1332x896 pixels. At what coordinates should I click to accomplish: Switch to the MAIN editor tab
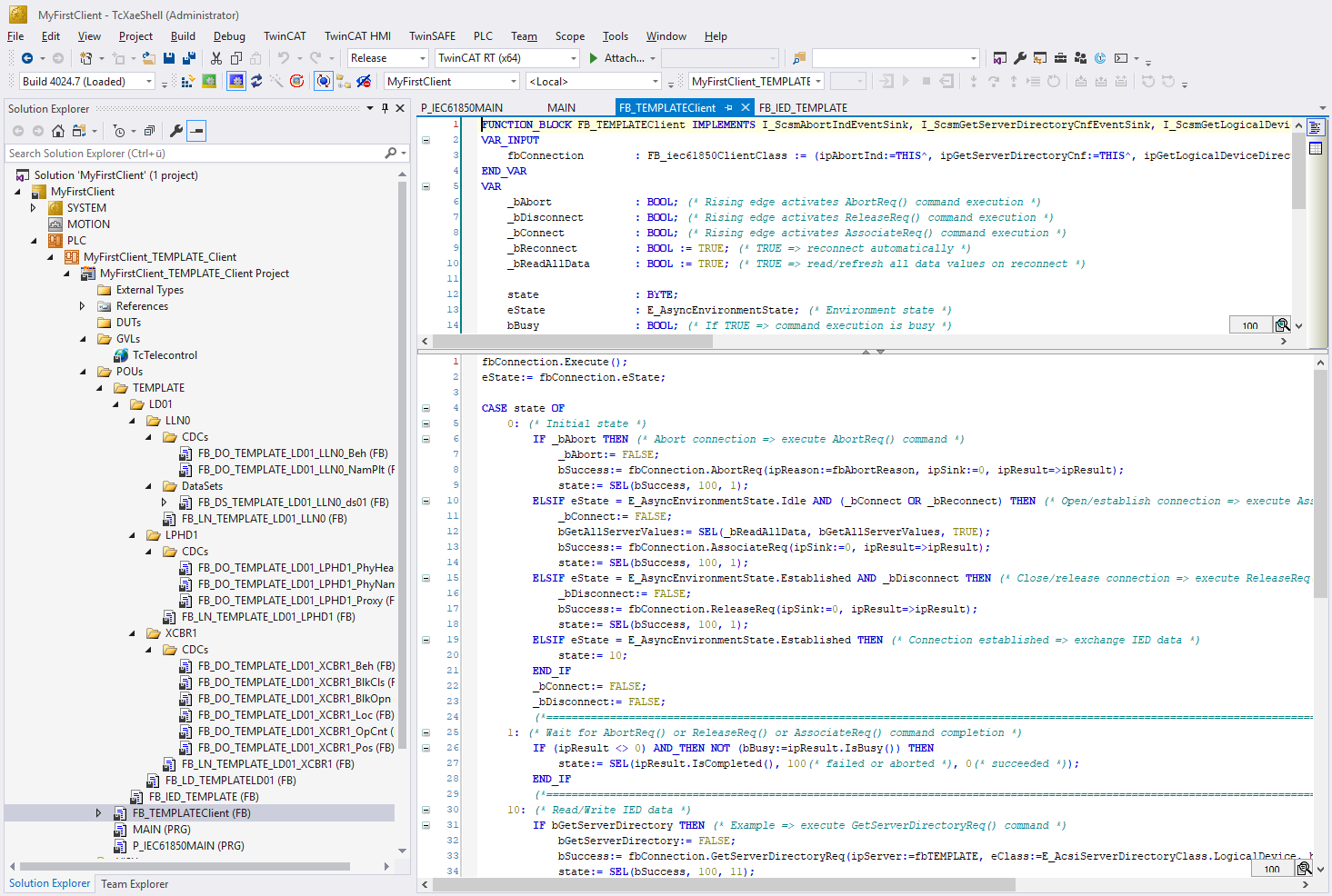(561, 107)
